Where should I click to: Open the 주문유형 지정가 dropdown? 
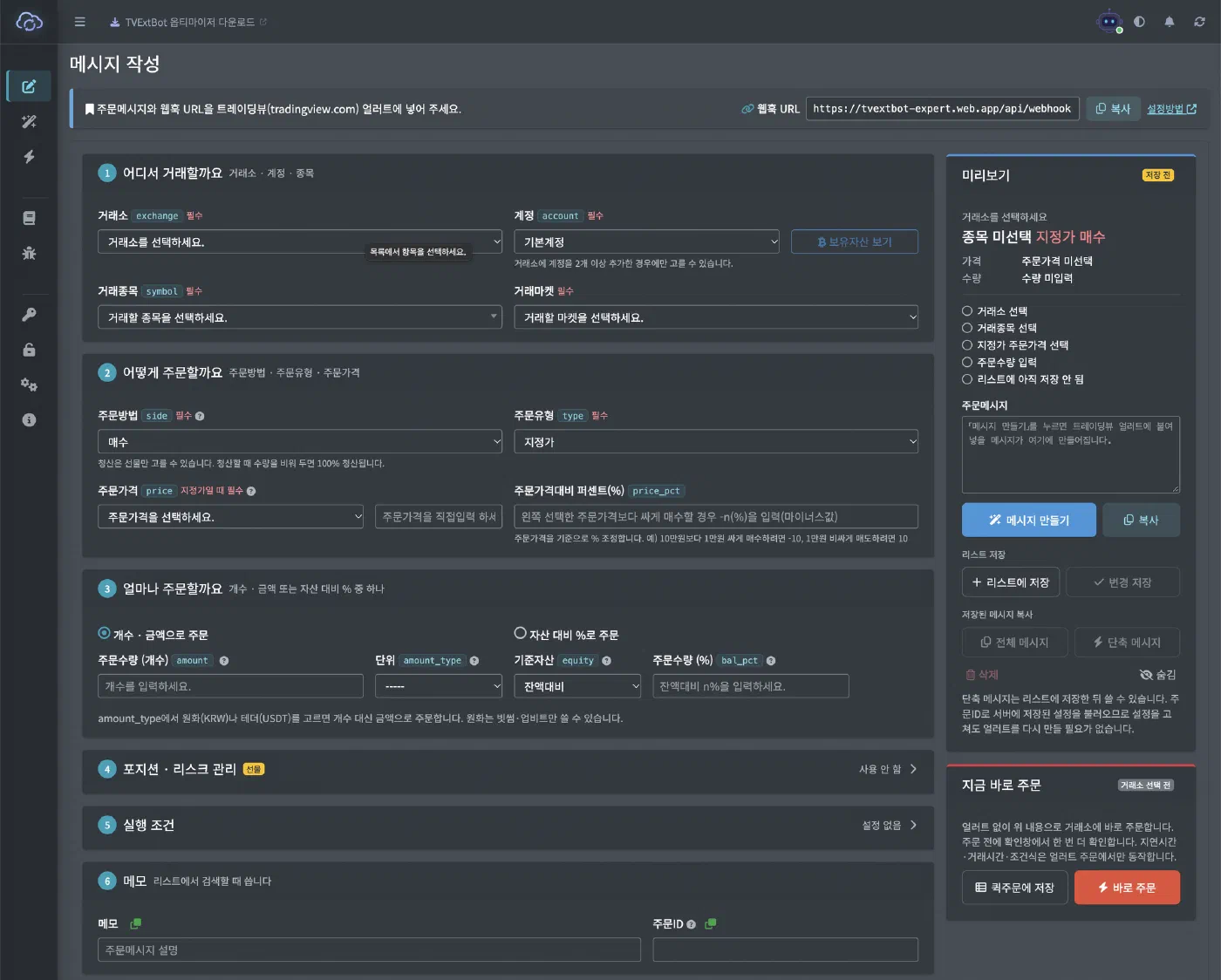716,442
